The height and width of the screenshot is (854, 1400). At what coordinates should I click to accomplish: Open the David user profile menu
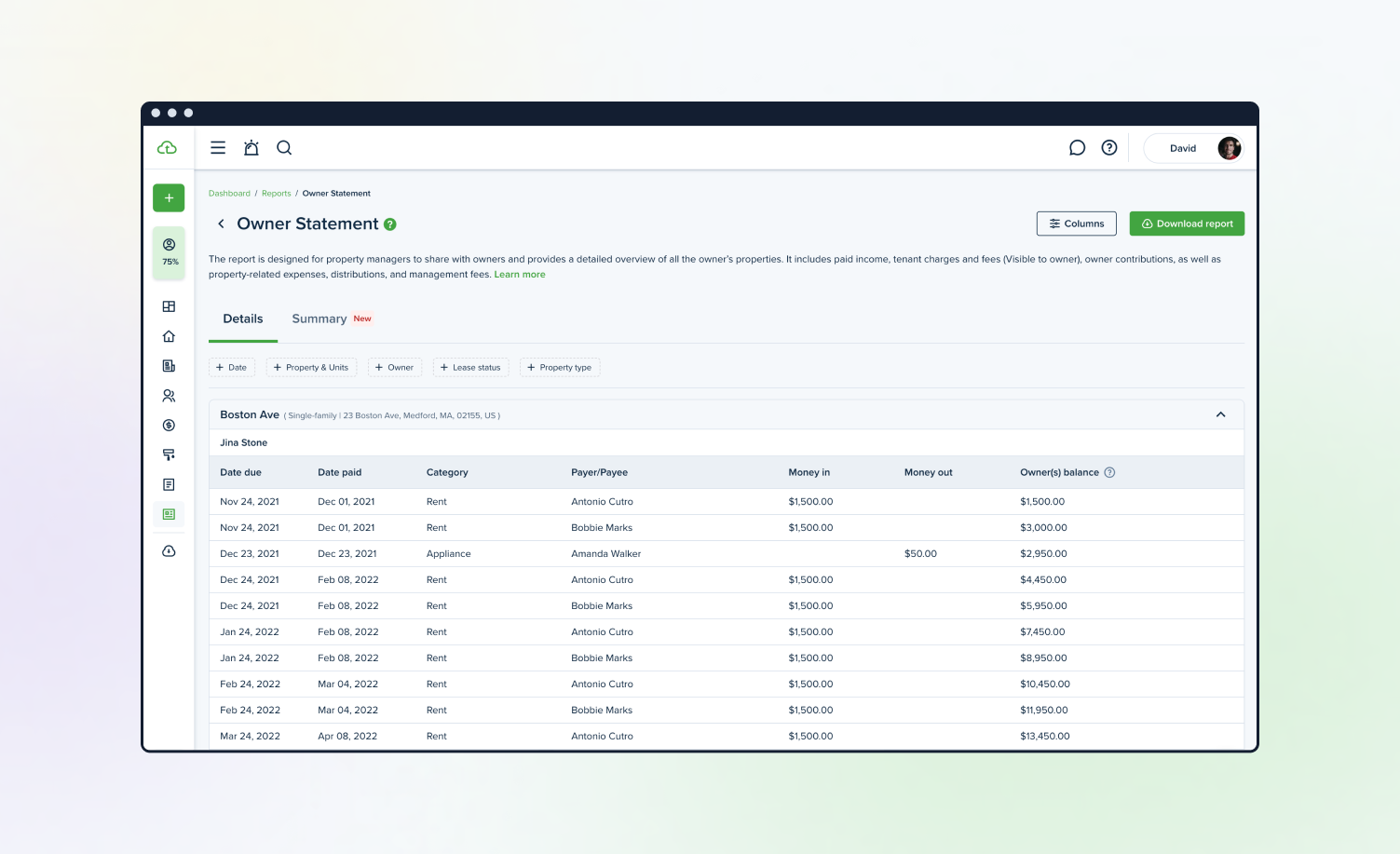(x=1193, y=148)
